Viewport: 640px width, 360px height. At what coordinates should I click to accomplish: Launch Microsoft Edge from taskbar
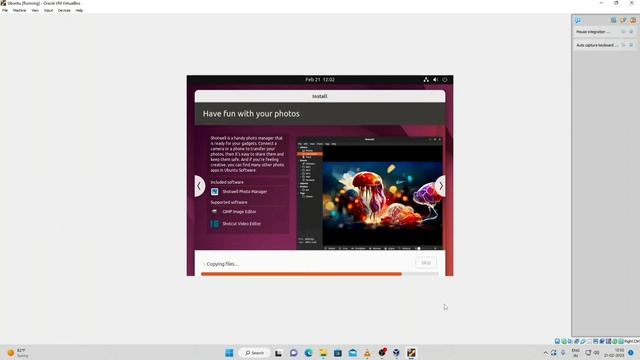(308, 353)
